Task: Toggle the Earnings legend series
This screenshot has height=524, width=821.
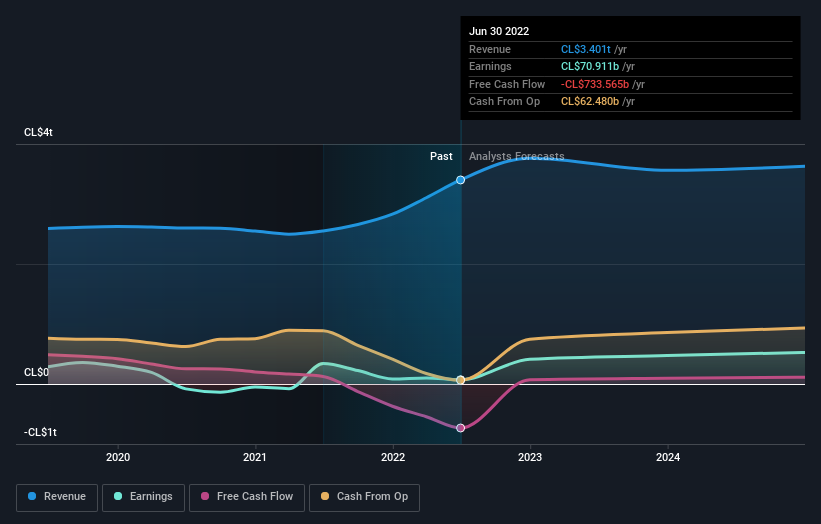Action: tap(143, 497)
